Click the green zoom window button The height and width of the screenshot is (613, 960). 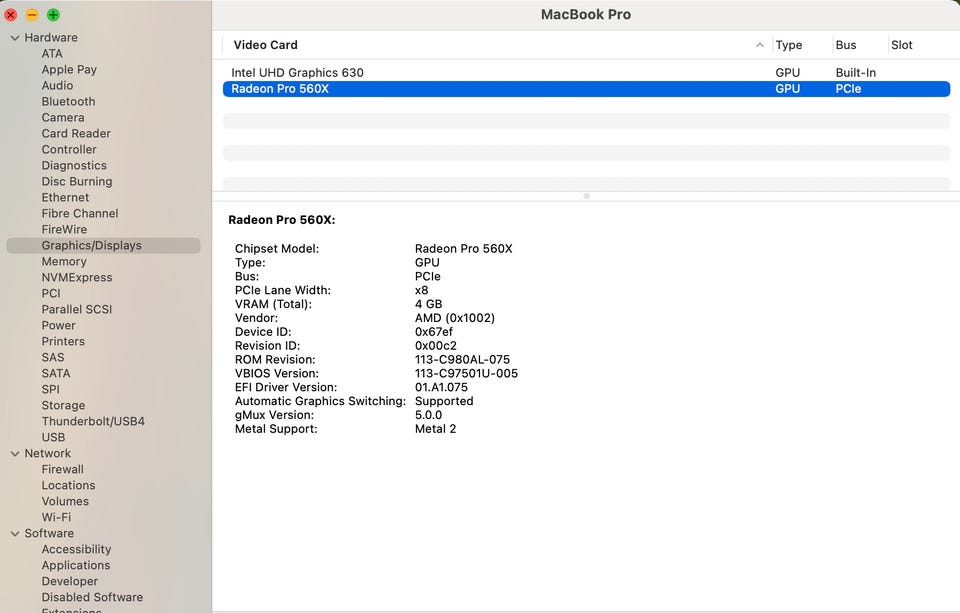point(53,15)
